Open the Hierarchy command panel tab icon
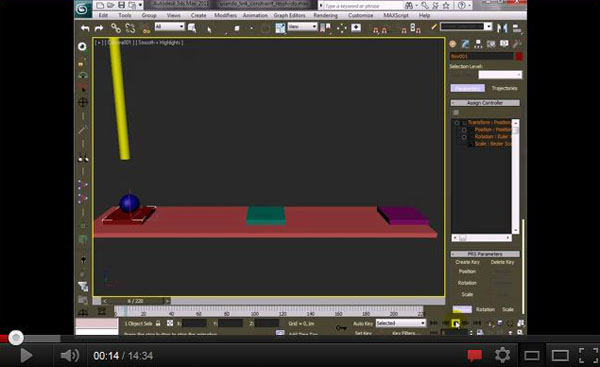The image size is (600, 367). pyautogui.click(x=478, y=44)
